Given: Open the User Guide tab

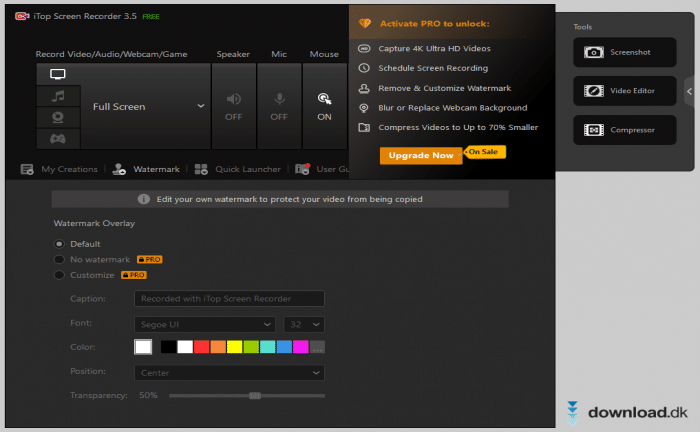Looking at the screenshot, I should (332, 169).
